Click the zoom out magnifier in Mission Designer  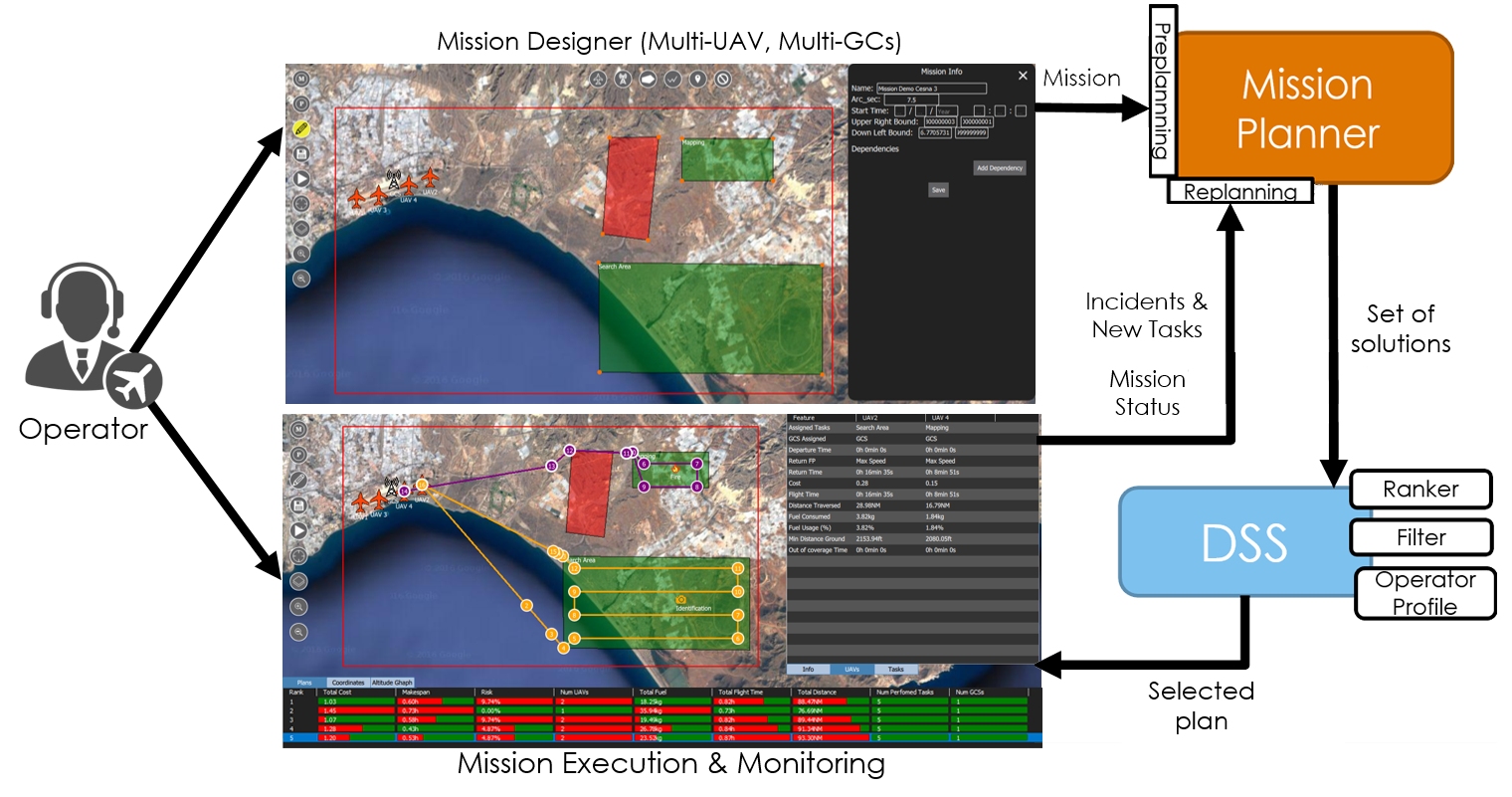(x=301, y=279)
